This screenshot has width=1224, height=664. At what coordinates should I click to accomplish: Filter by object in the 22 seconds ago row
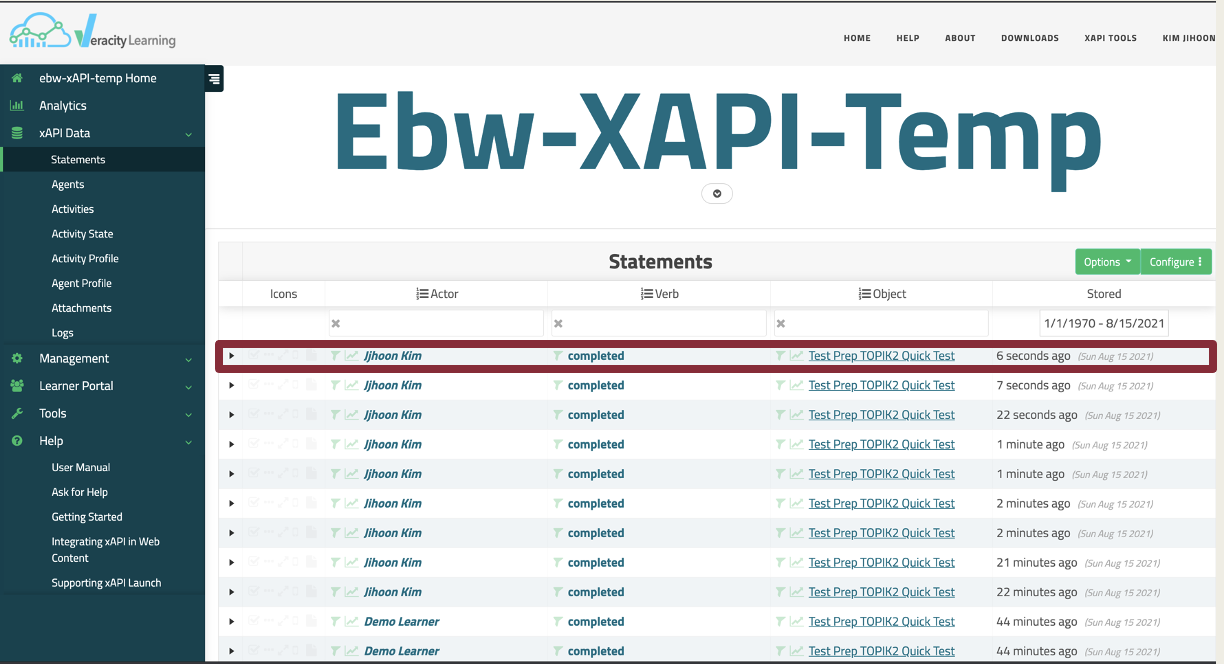click(781, 415)
